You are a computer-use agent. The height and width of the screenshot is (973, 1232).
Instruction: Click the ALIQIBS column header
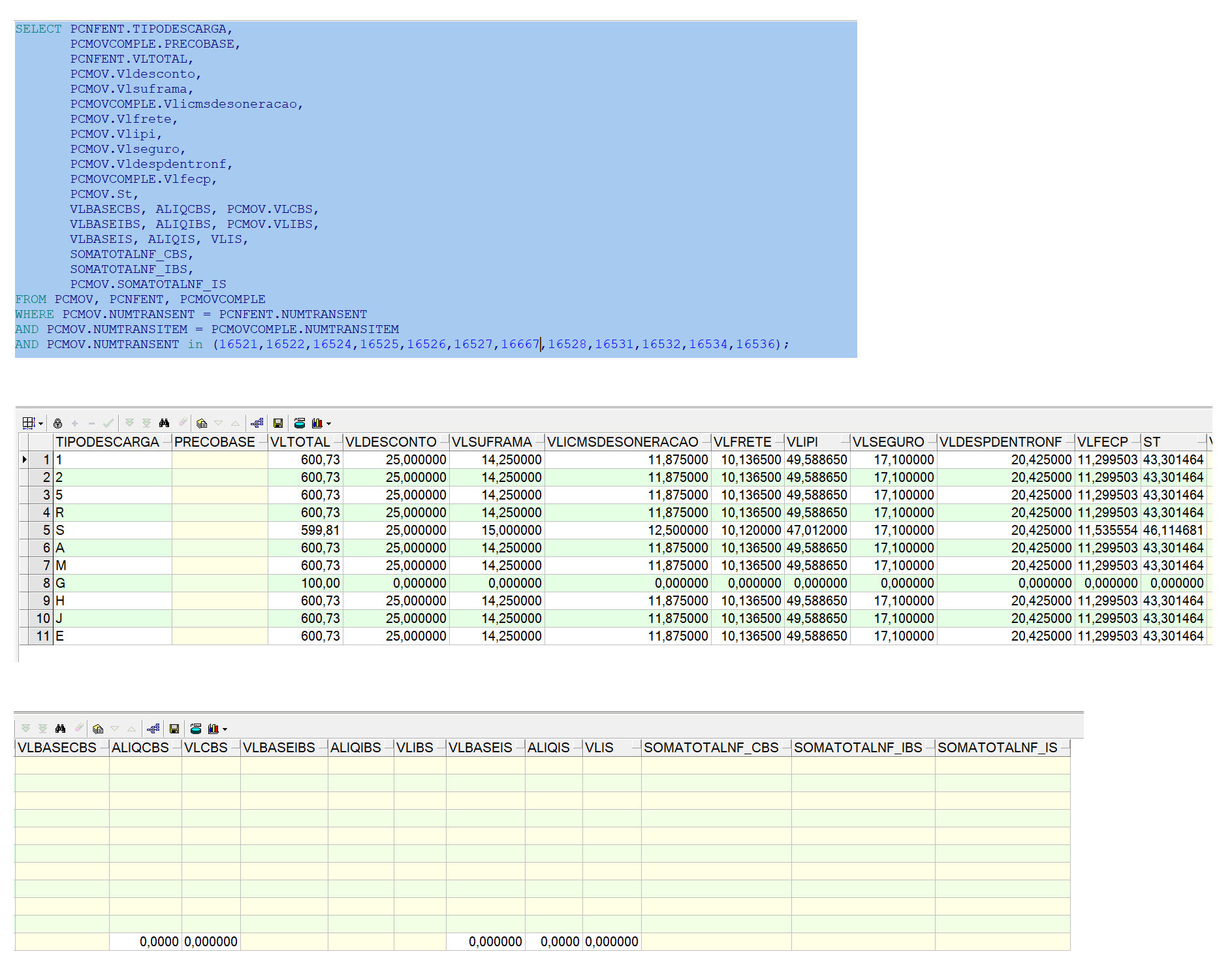(361, 748)
